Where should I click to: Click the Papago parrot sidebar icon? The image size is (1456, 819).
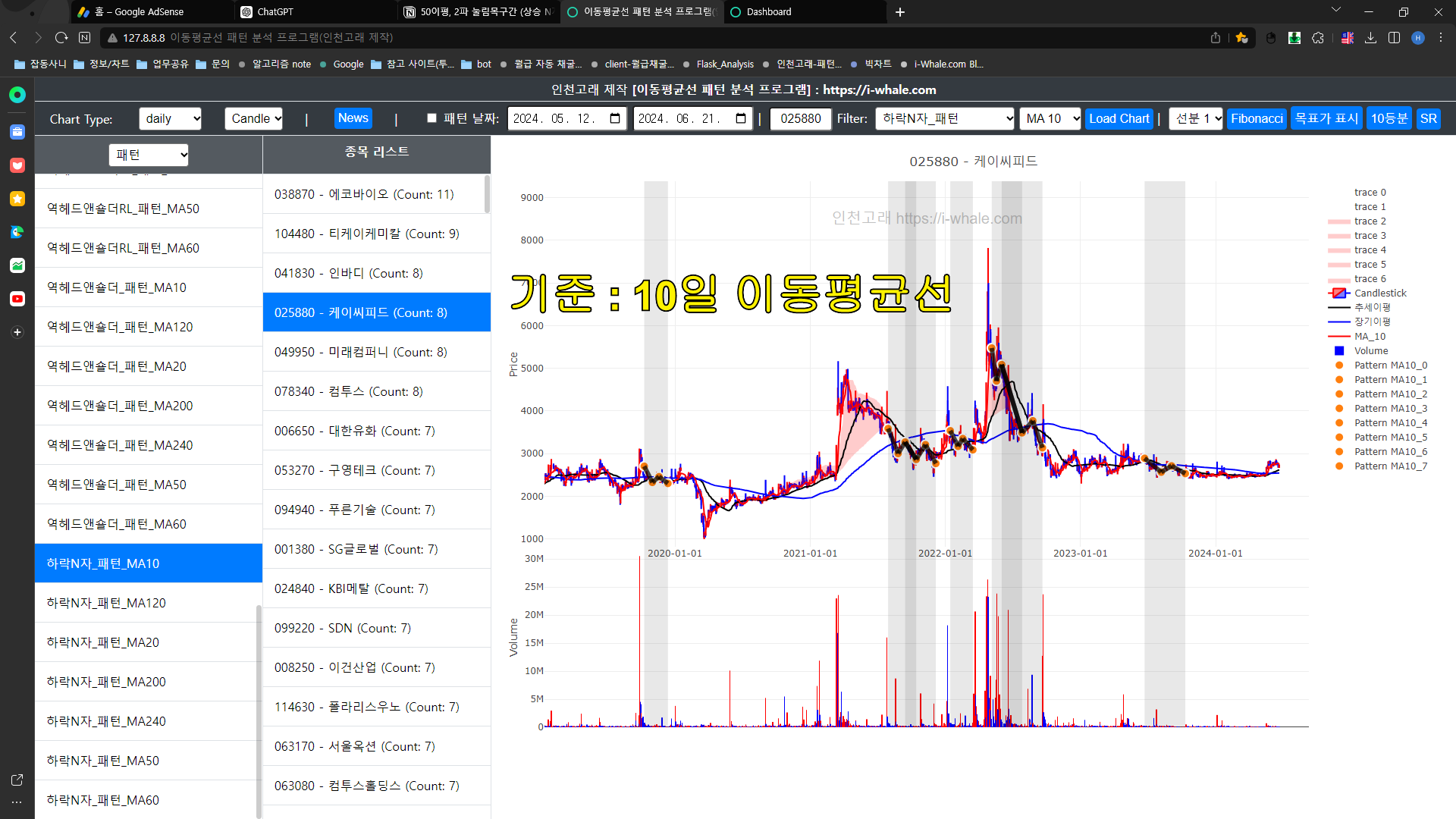click(17, 232)
